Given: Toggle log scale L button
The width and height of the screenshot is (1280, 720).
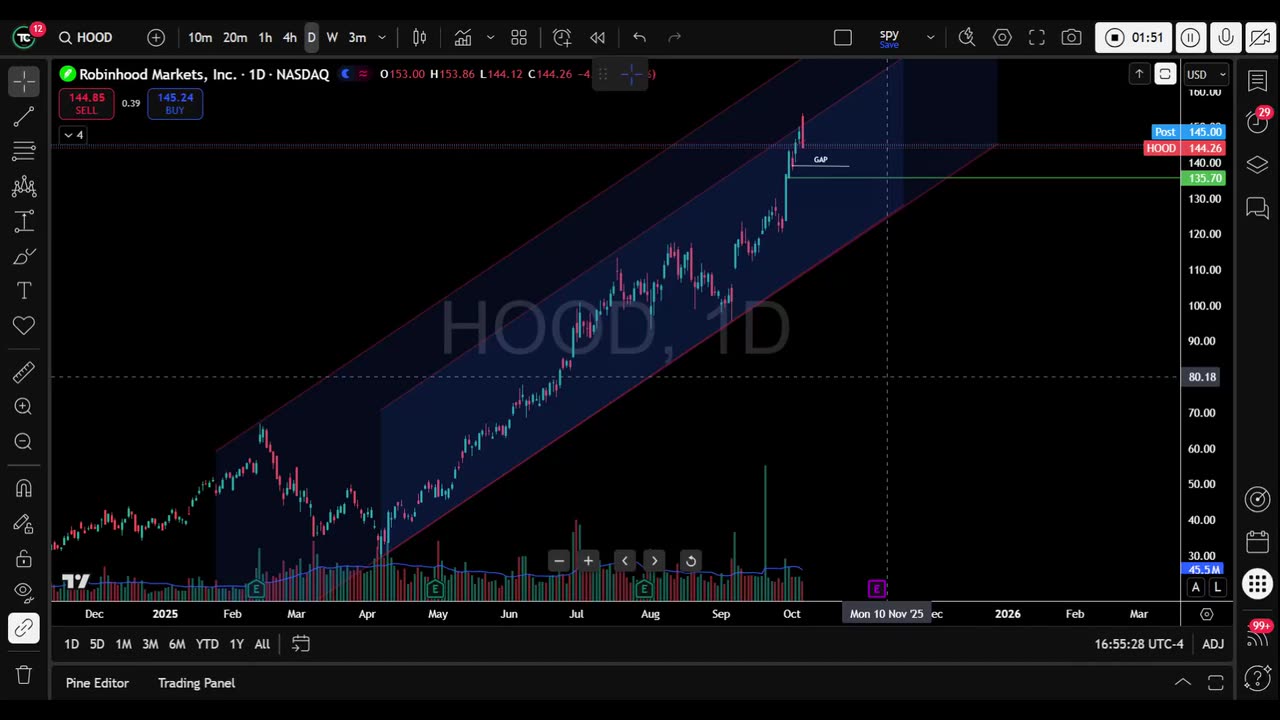Looking at the screenshot, I should pos(1217,588).
